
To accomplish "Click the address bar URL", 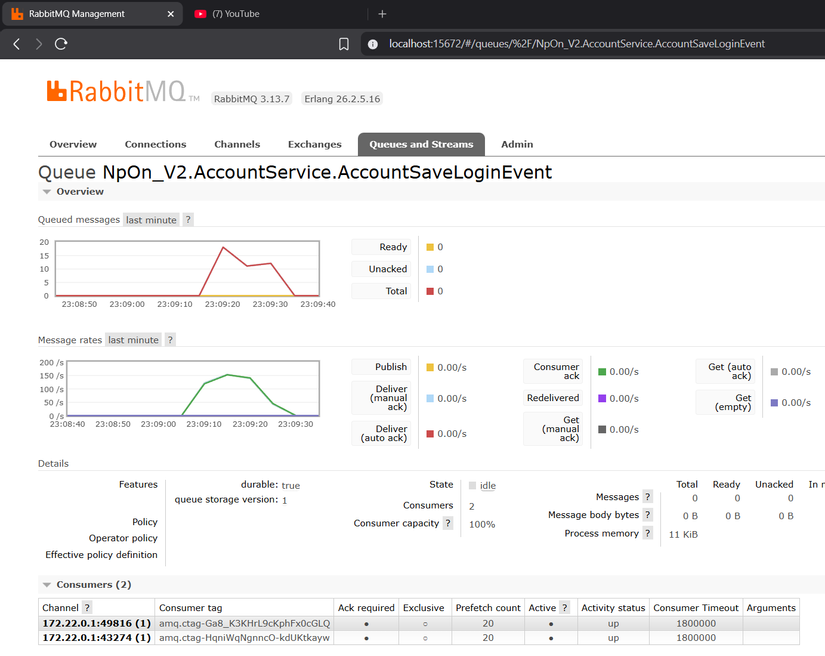I will (x=577, y=44).
